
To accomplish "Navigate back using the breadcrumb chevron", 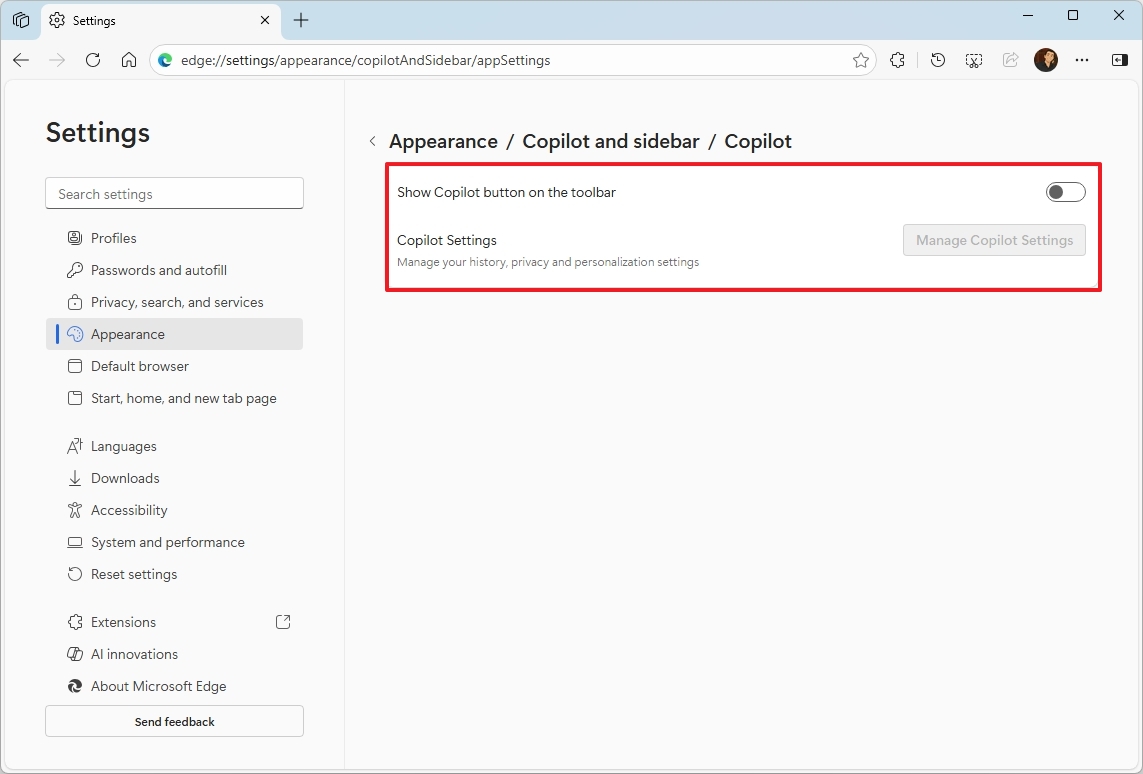I will click(x=372, y=141).
